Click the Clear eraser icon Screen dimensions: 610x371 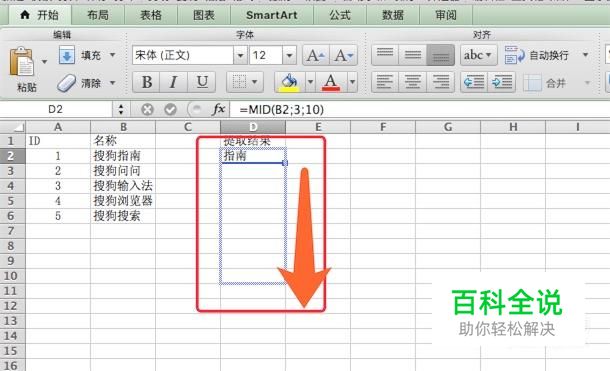[67, 83]
